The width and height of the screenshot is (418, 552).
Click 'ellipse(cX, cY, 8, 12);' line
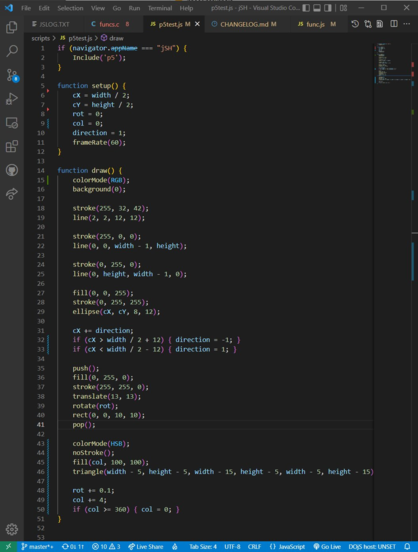coord(116,312)
